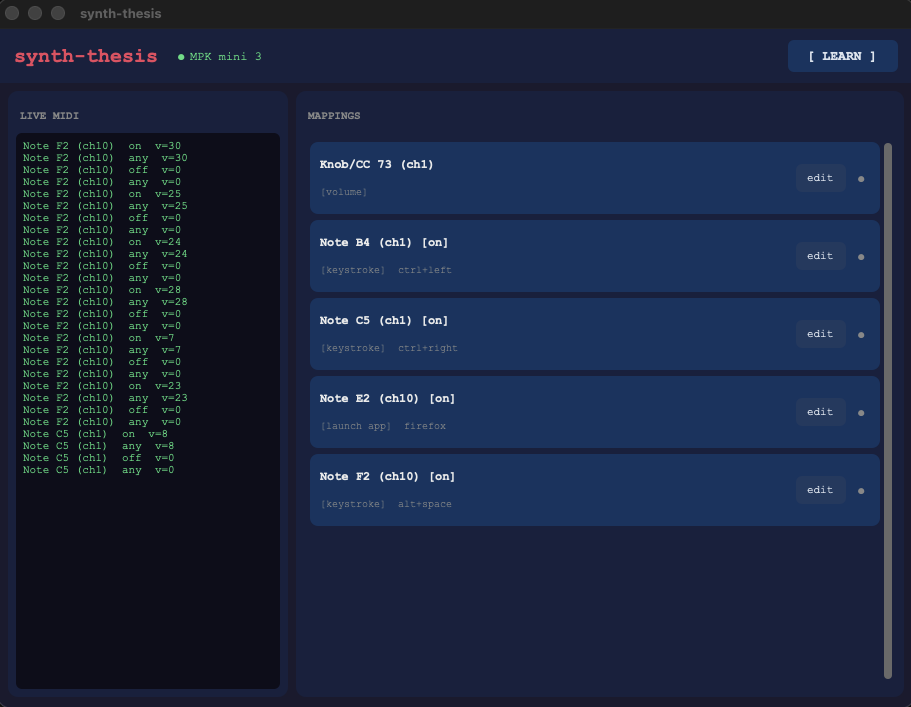Click log line Note C5 any v=8
This screenshot has width=911, height=707.
[99, 446]
